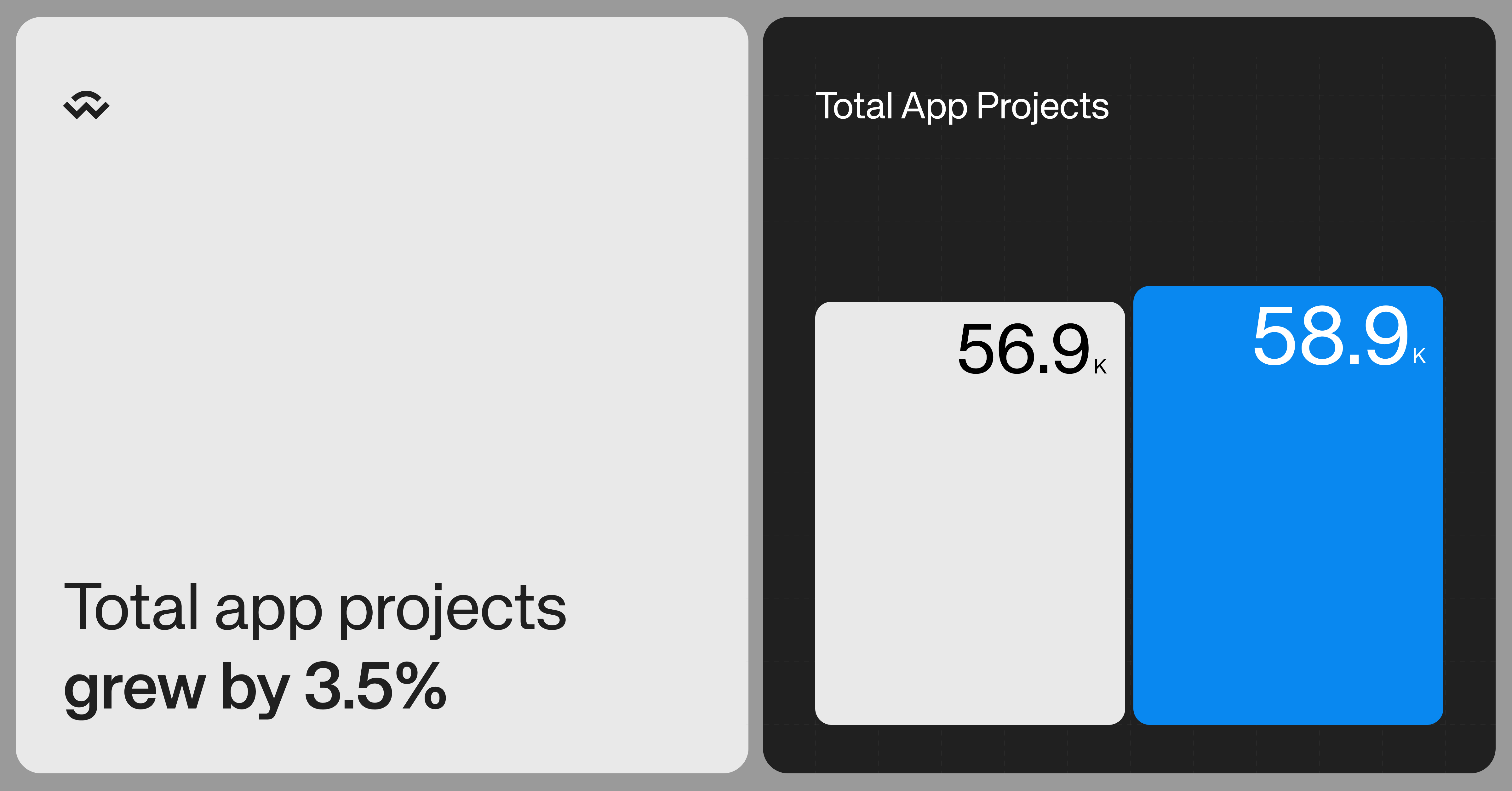Click the WalletConnect logo icon
The height and width of the screenshot is (791, 1512).
click(x=86, y=105)
